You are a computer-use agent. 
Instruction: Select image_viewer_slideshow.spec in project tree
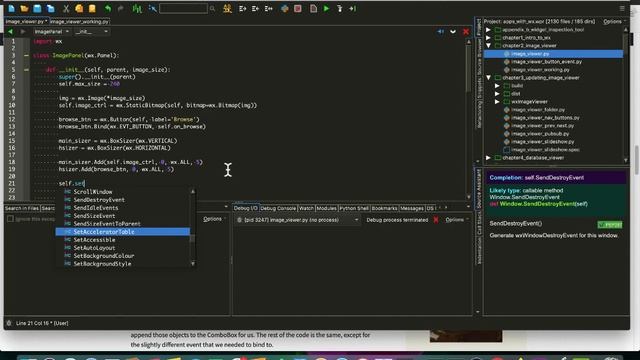pos(545,149)
